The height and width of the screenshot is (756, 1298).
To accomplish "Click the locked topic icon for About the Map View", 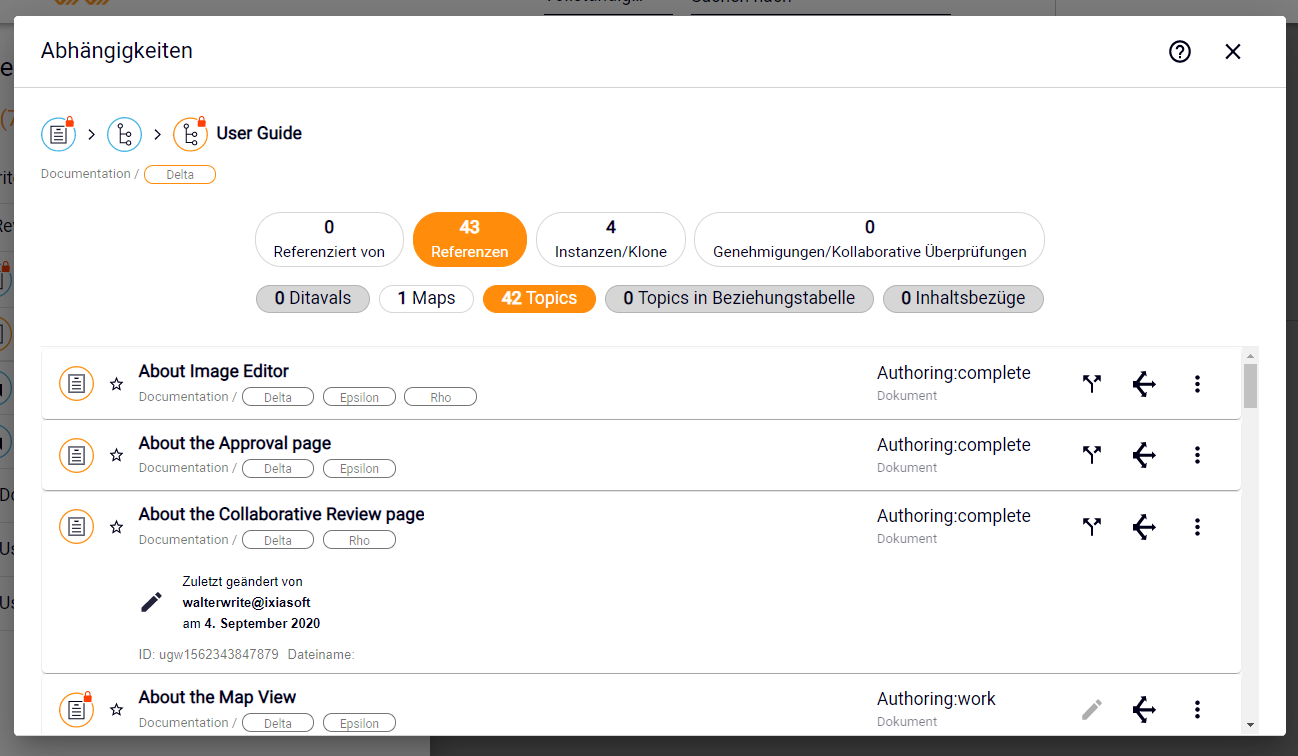I will 77,709.
